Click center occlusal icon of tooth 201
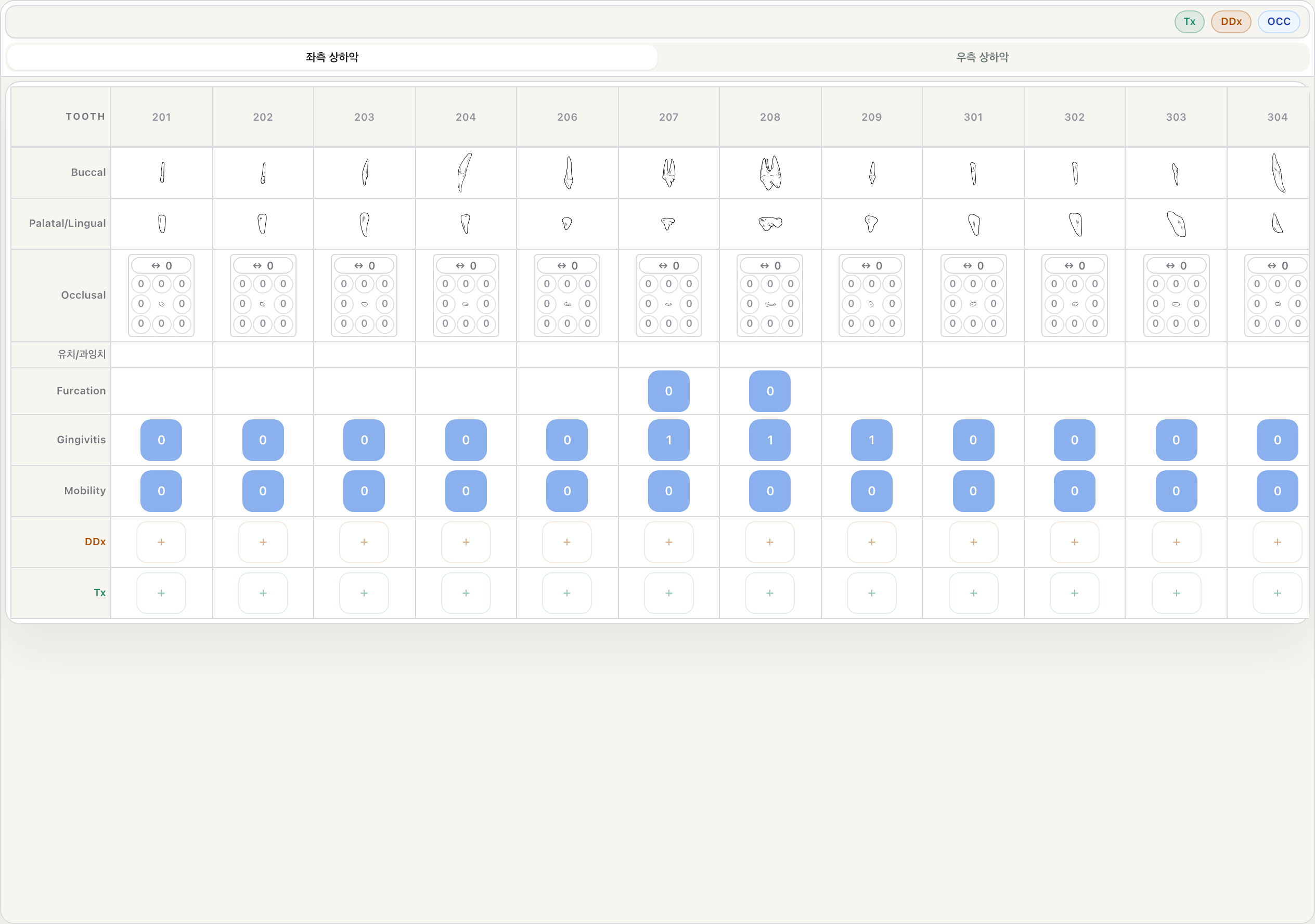Image resolution: width=1315 pixels, height=924 pixels. pyautogui.click(x=161, y=304)
